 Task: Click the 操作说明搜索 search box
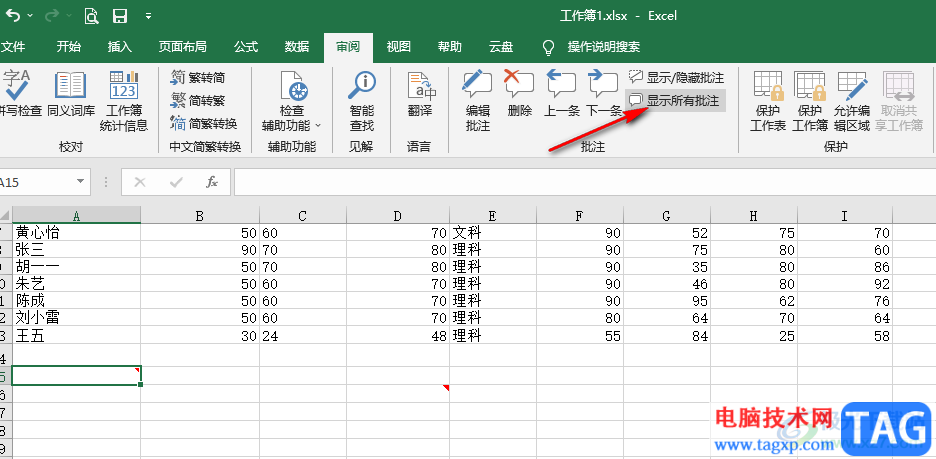(604, 47)
